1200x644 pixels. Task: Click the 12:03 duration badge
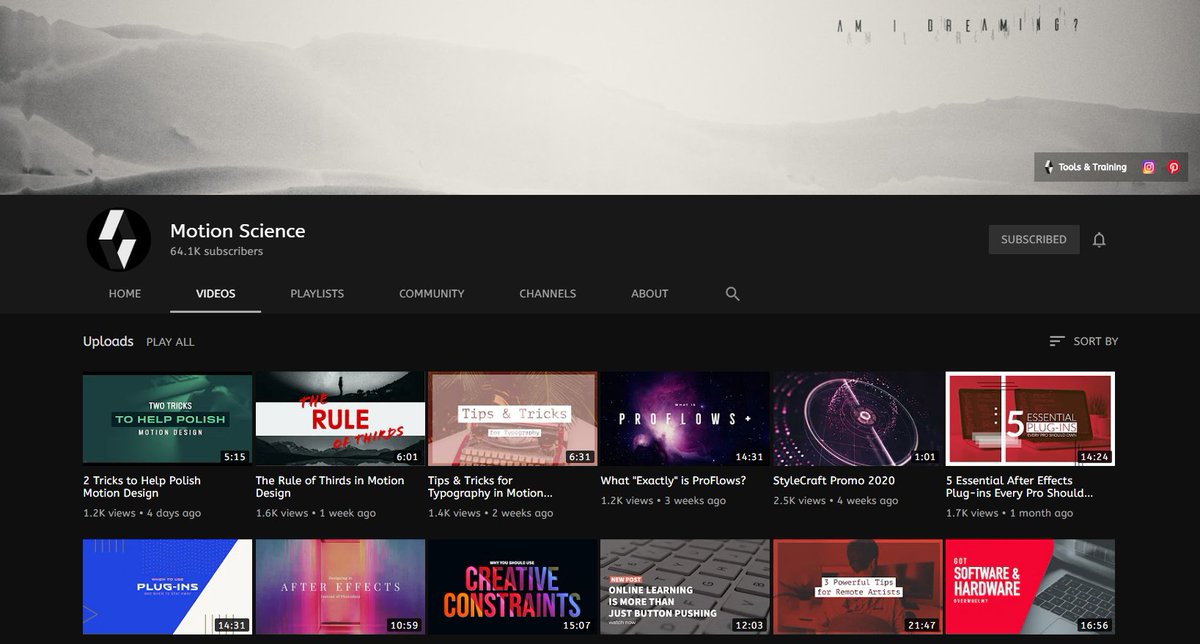750,625
